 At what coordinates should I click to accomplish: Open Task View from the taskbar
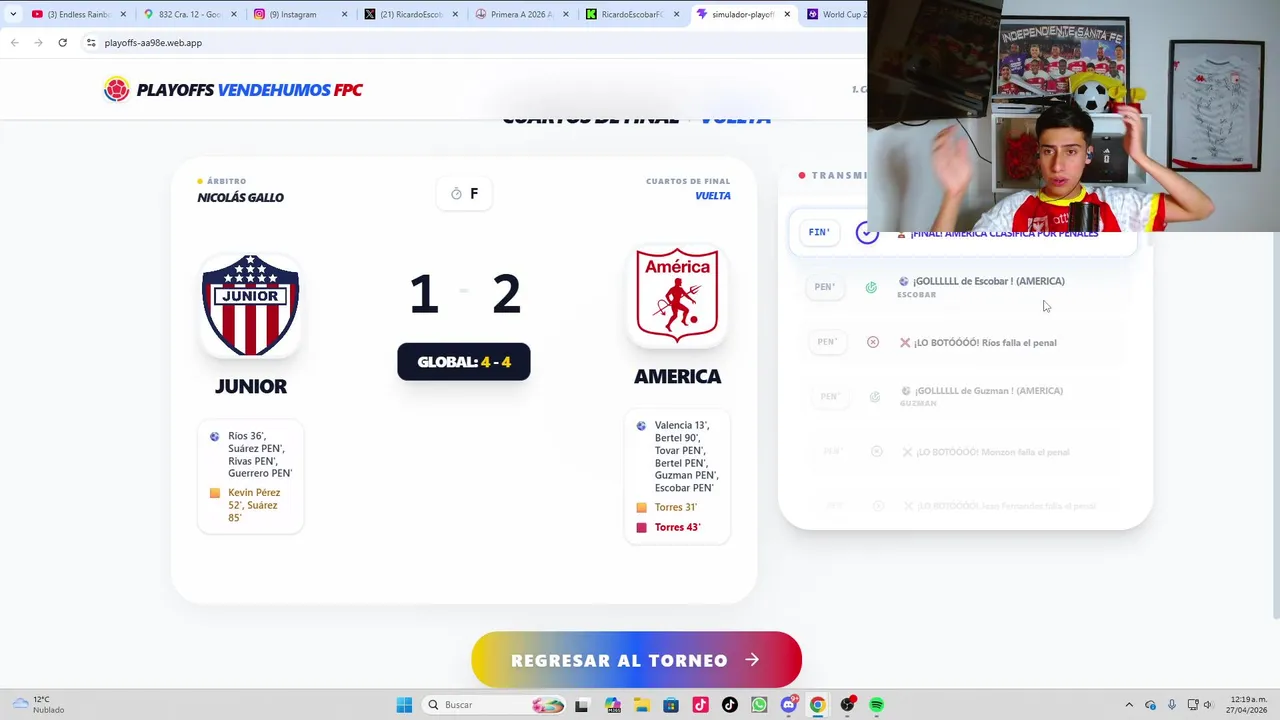[581, 705]
